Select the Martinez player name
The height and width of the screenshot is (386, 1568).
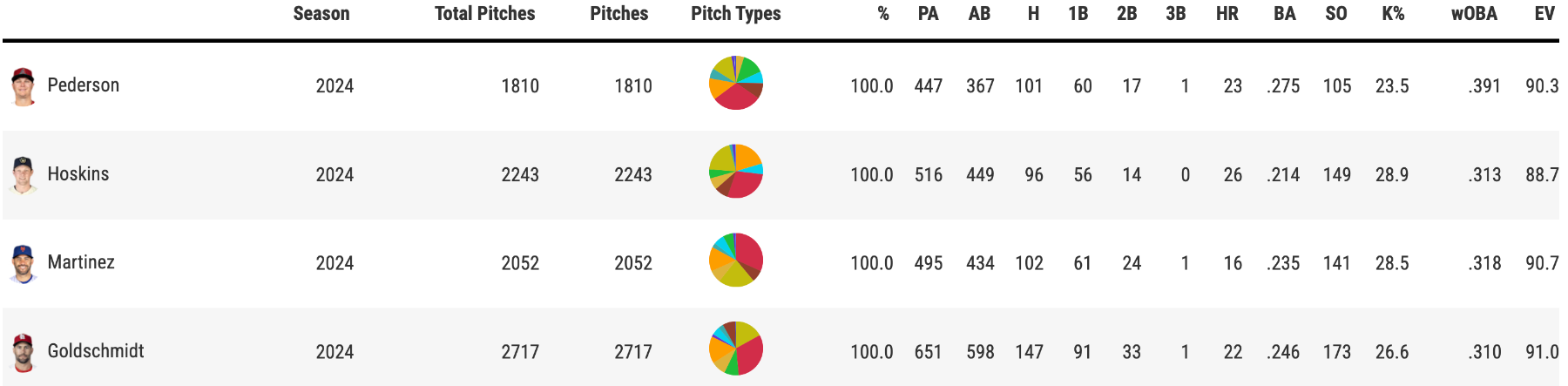tap(81, 262)
